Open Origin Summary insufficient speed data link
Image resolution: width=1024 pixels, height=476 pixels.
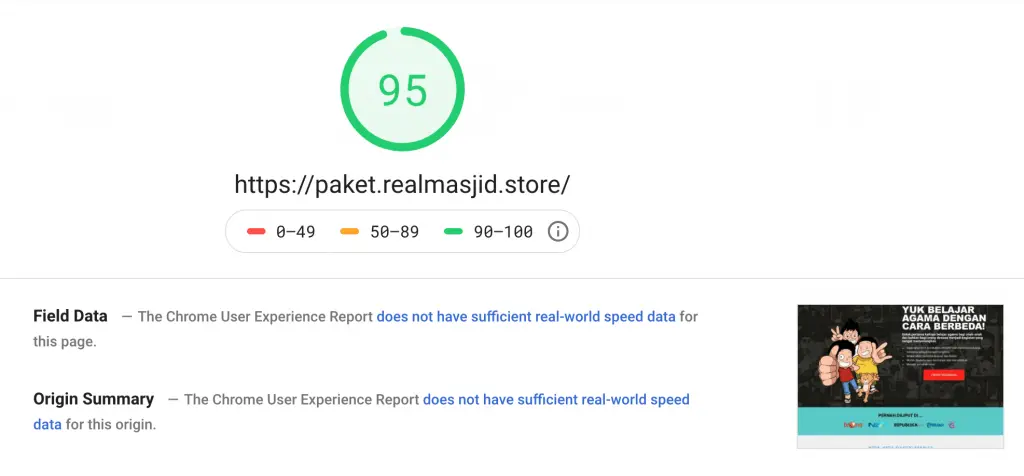tap(361, 411)
